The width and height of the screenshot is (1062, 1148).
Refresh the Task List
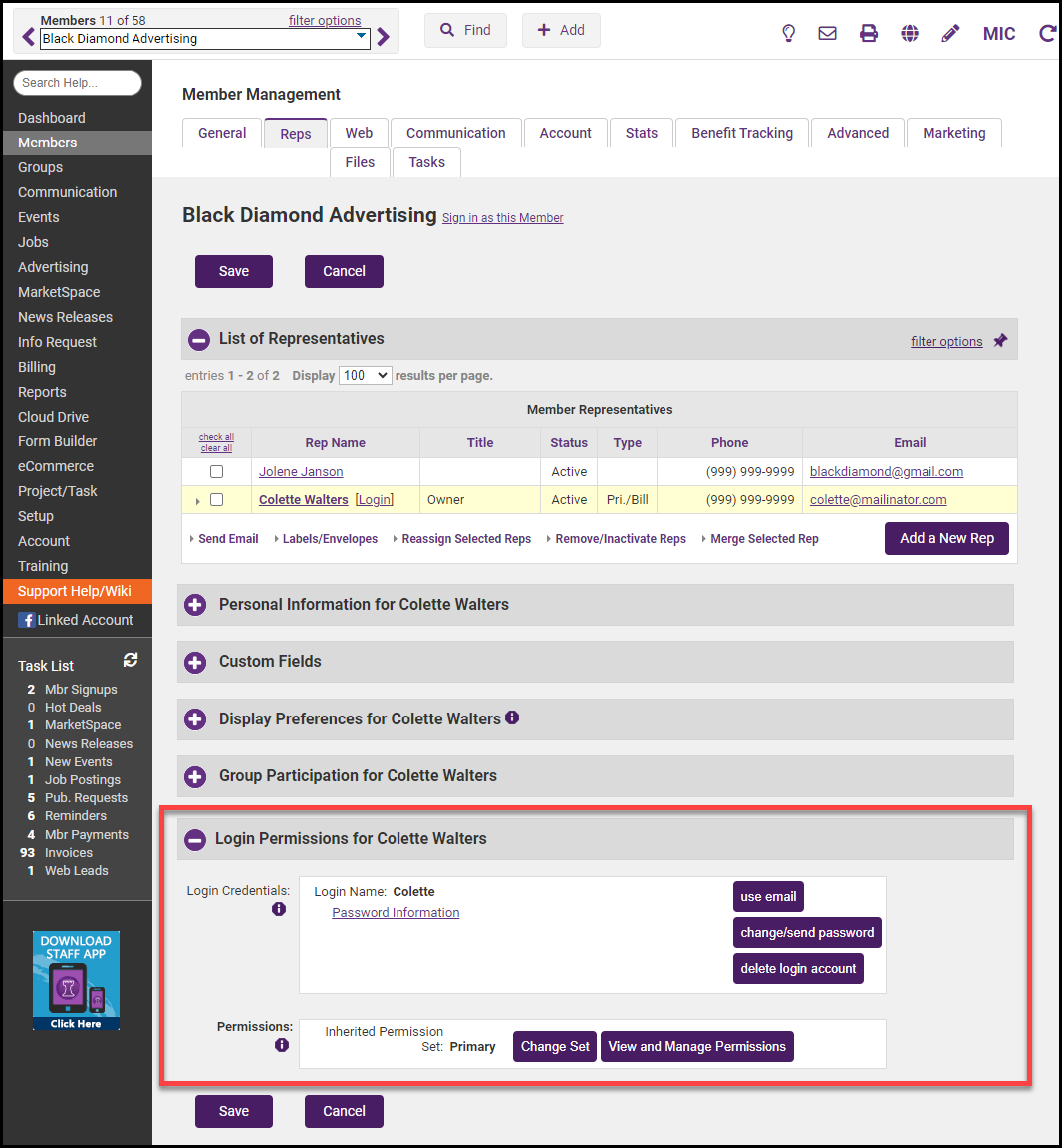[x=131, y=660]
